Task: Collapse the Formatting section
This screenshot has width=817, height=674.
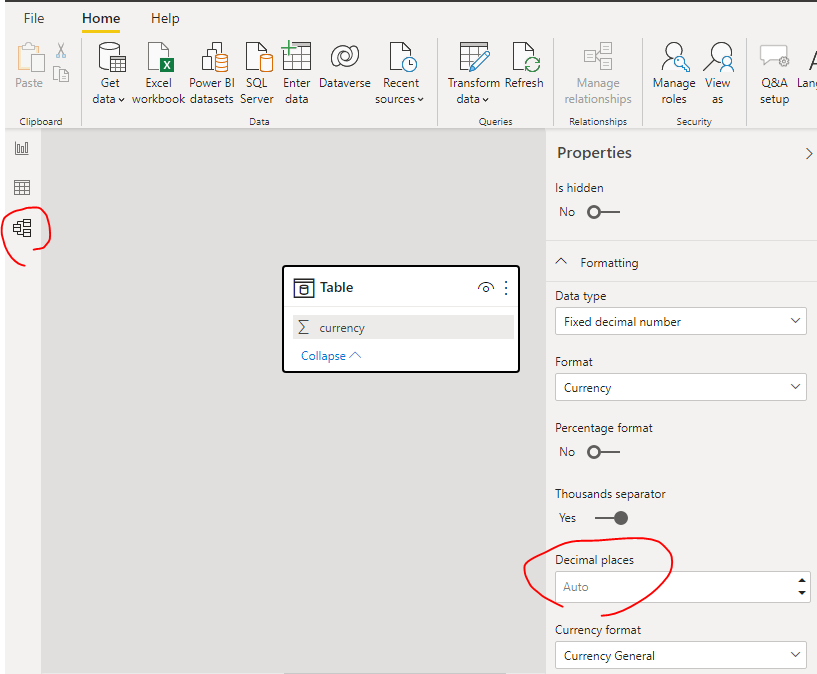Action: coord(561,261)
